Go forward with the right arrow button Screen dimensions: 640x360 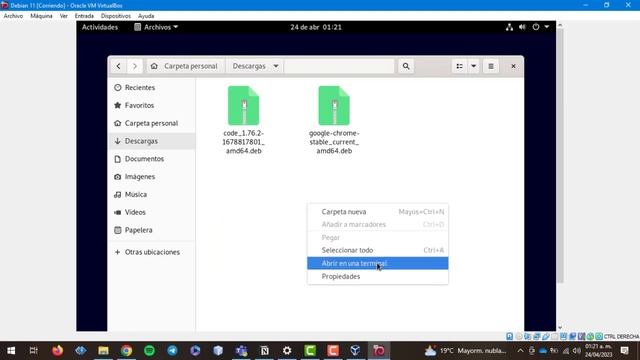click(135, 66)
